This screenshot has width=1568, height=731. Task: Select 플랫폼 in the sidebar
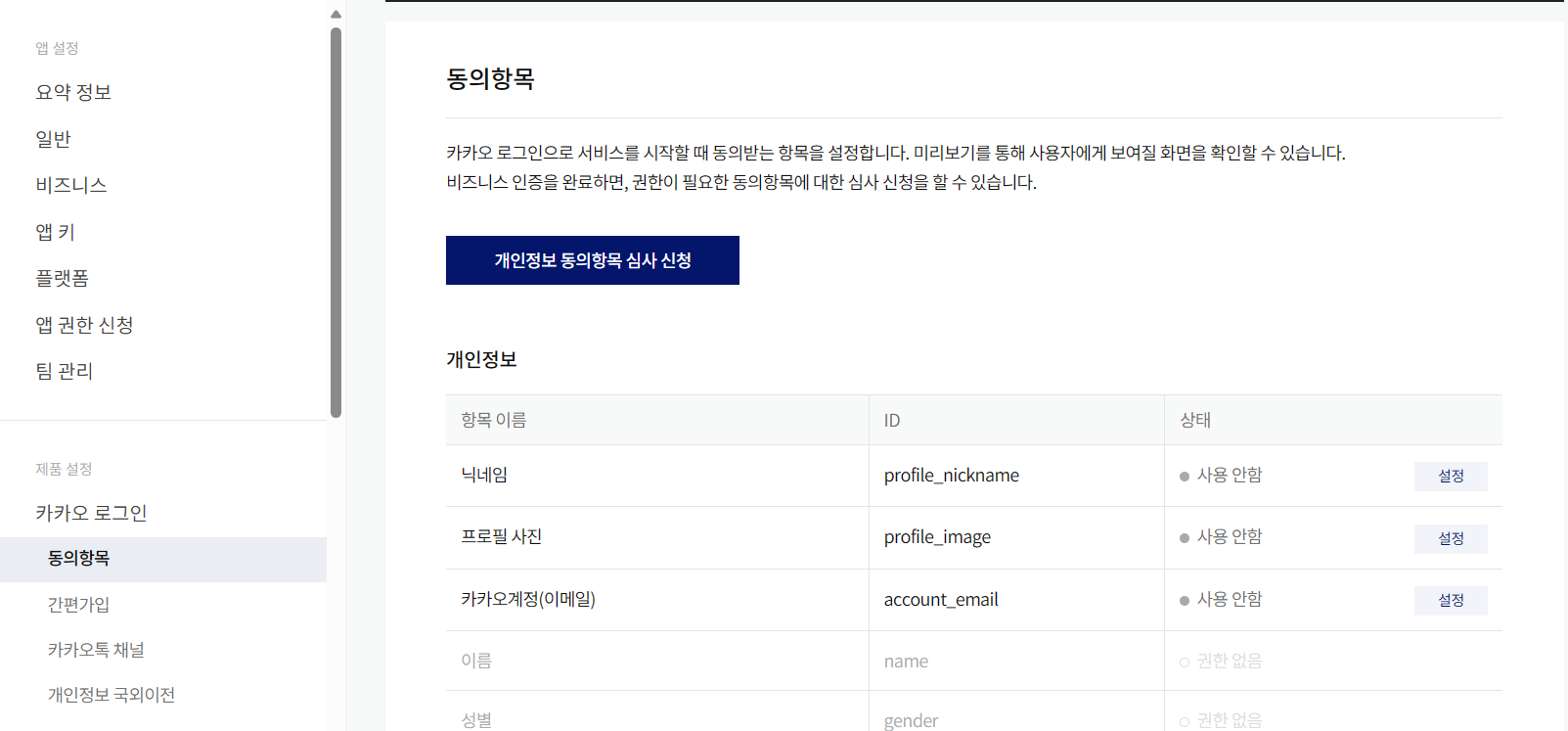pos(62,278)
